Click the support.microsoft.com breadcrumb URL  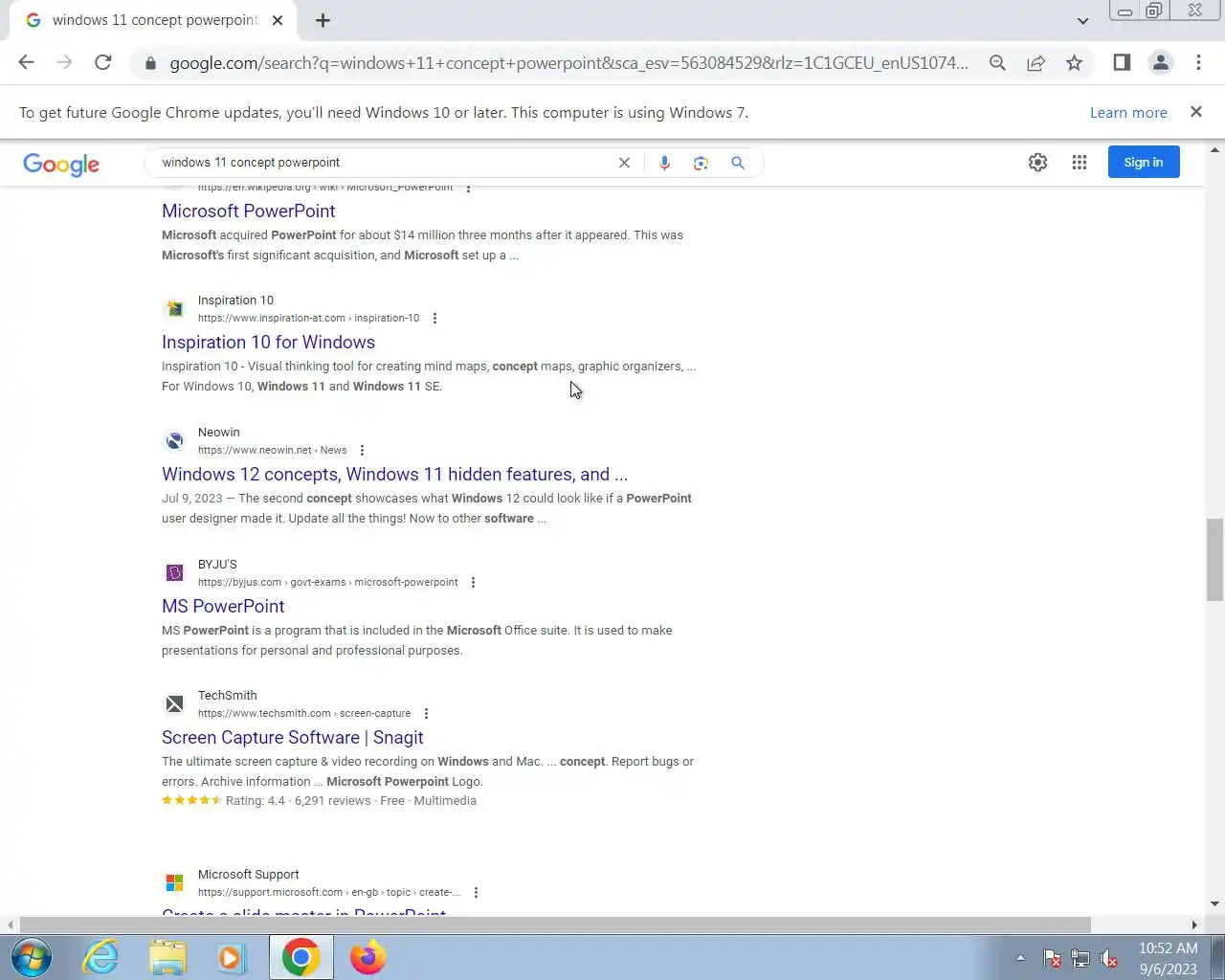[329, 892]
